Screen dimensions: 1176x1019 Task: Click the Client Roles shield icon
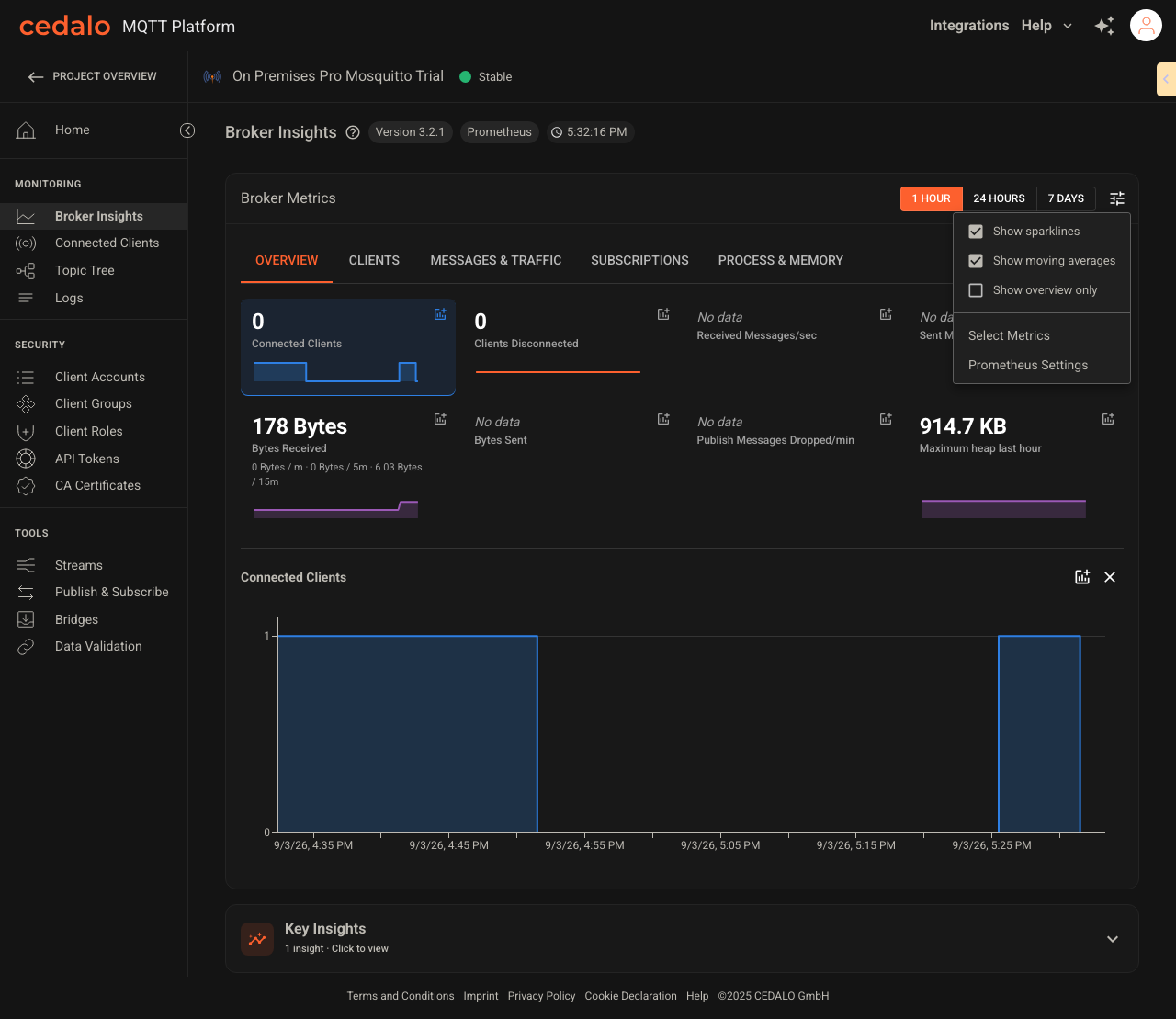tap(26, 432)
